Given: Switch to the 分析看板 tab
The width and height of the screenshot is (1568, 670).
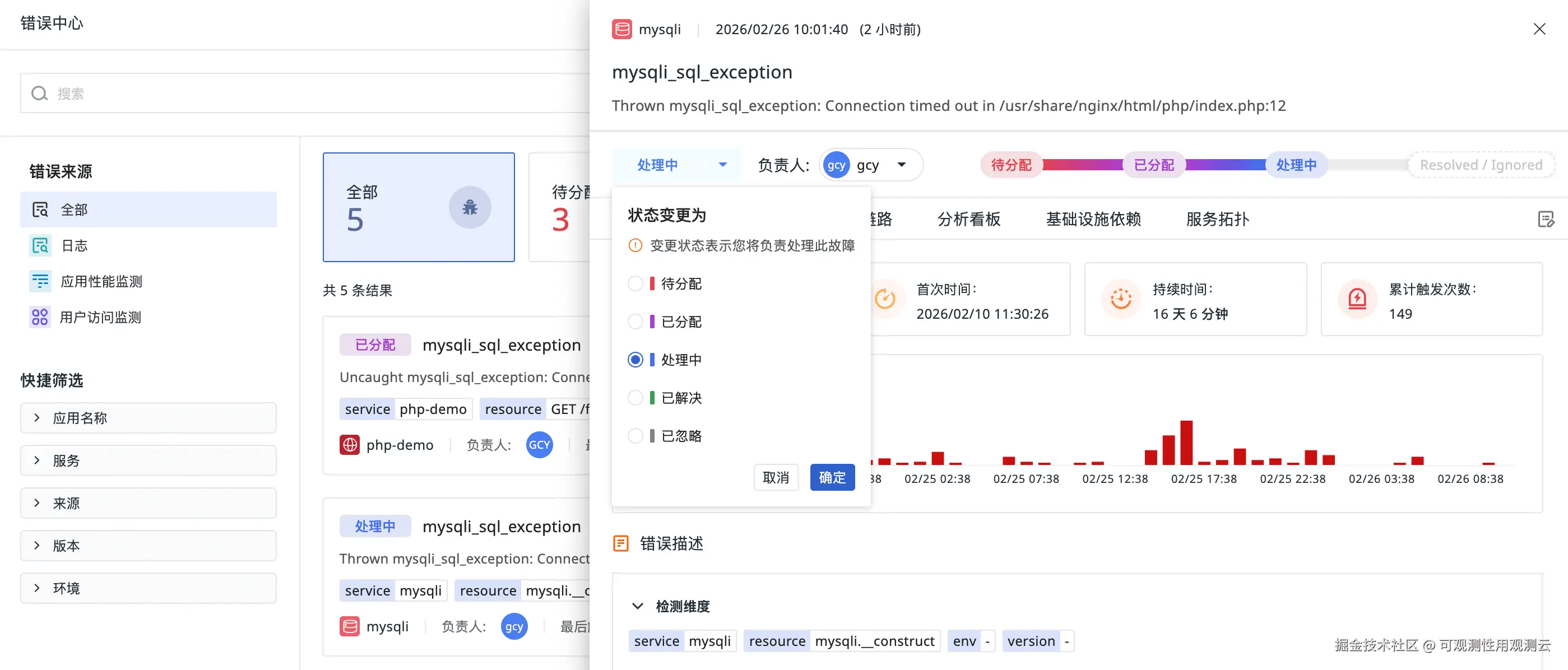Looking at the screenshot, I should (968, 219).
